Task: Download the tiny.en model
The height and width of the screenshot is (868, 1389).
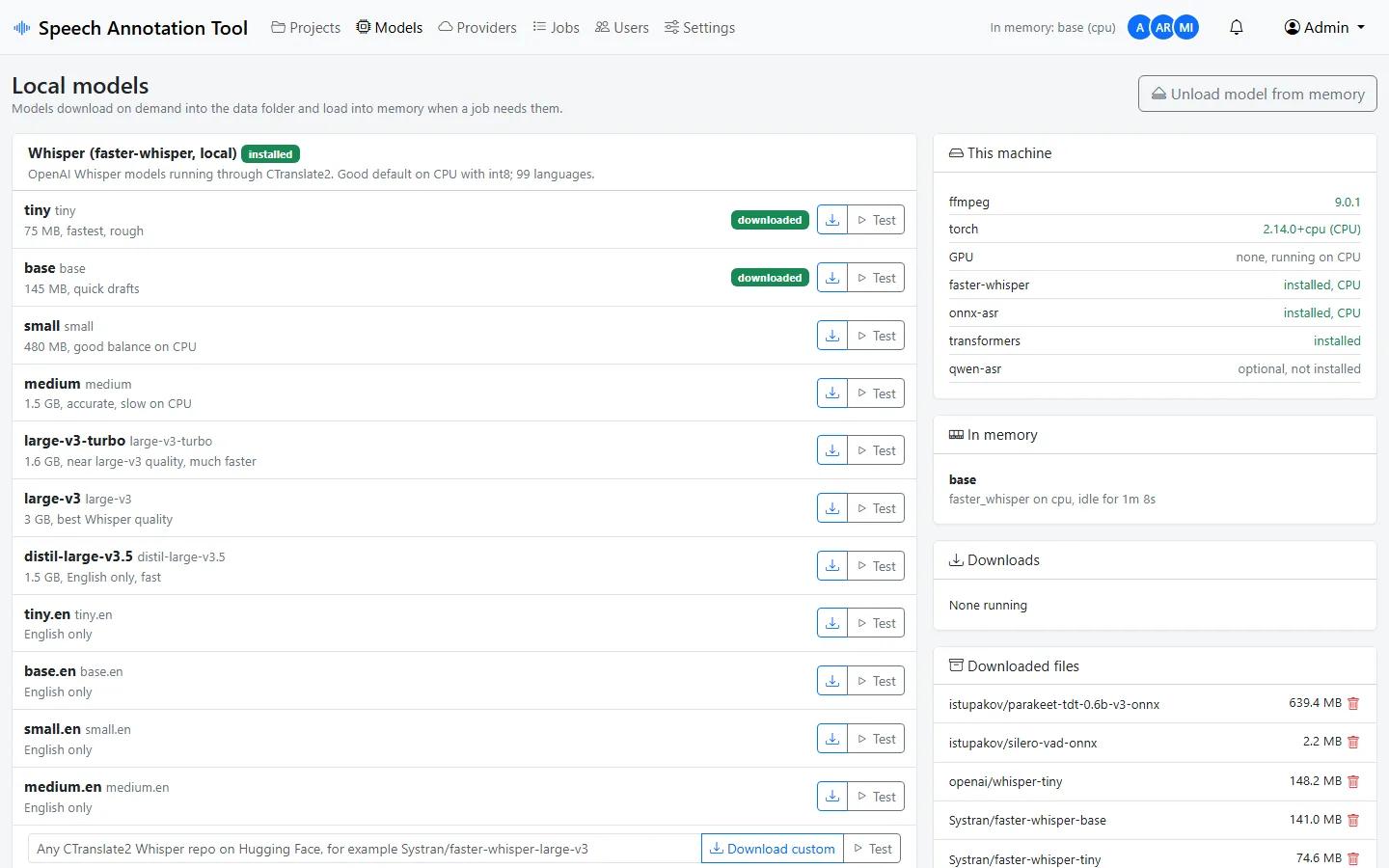Action: [x=832, y=623]
